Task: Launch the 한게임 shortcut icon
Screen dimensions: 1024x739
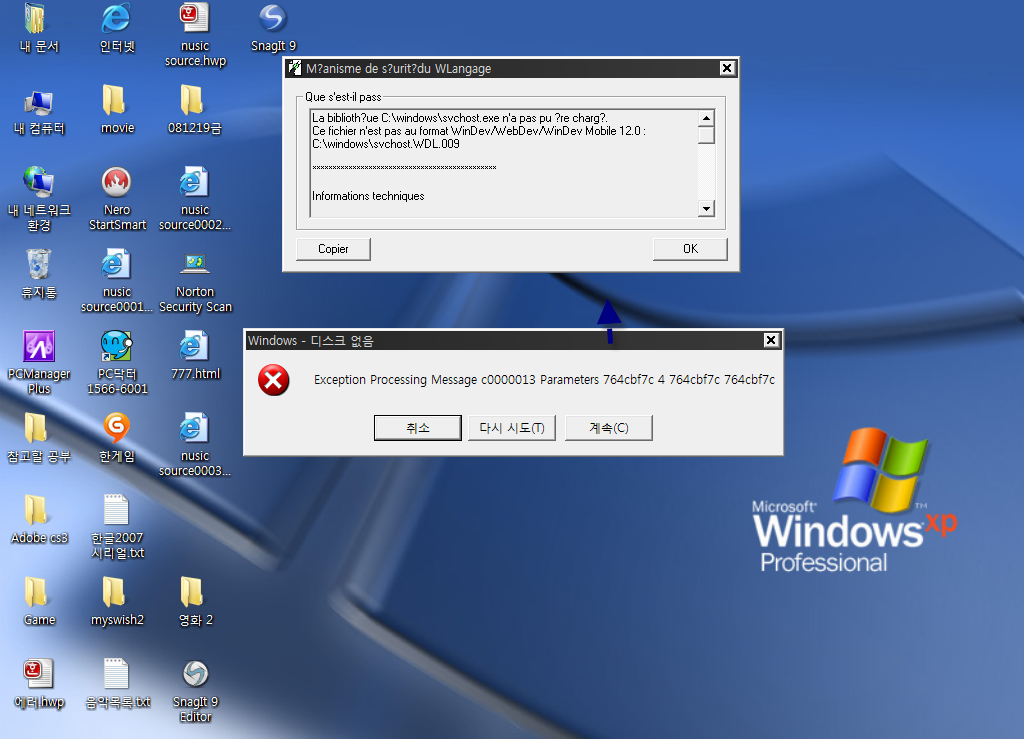Action: [116, 428]
